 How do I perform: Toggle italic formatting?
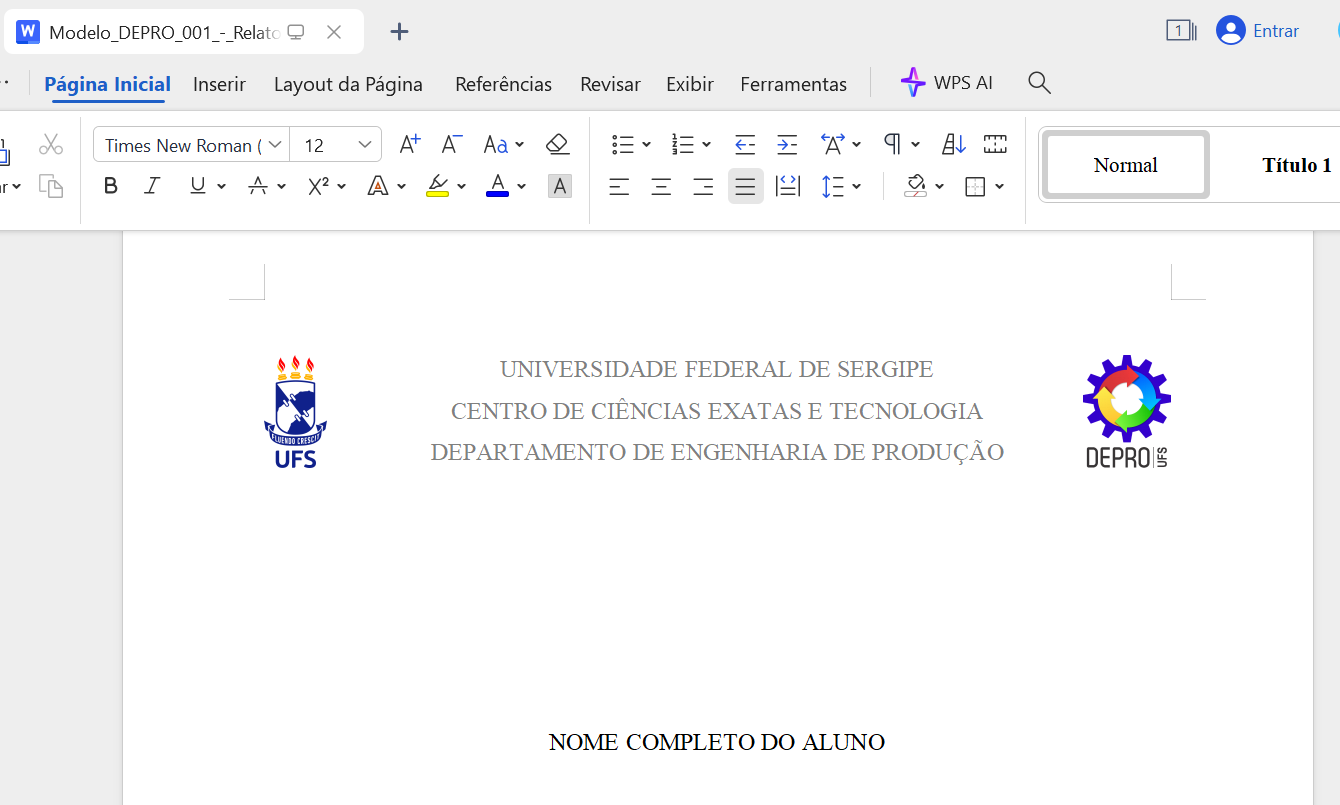pyautogui.click(x=152, y=186)
